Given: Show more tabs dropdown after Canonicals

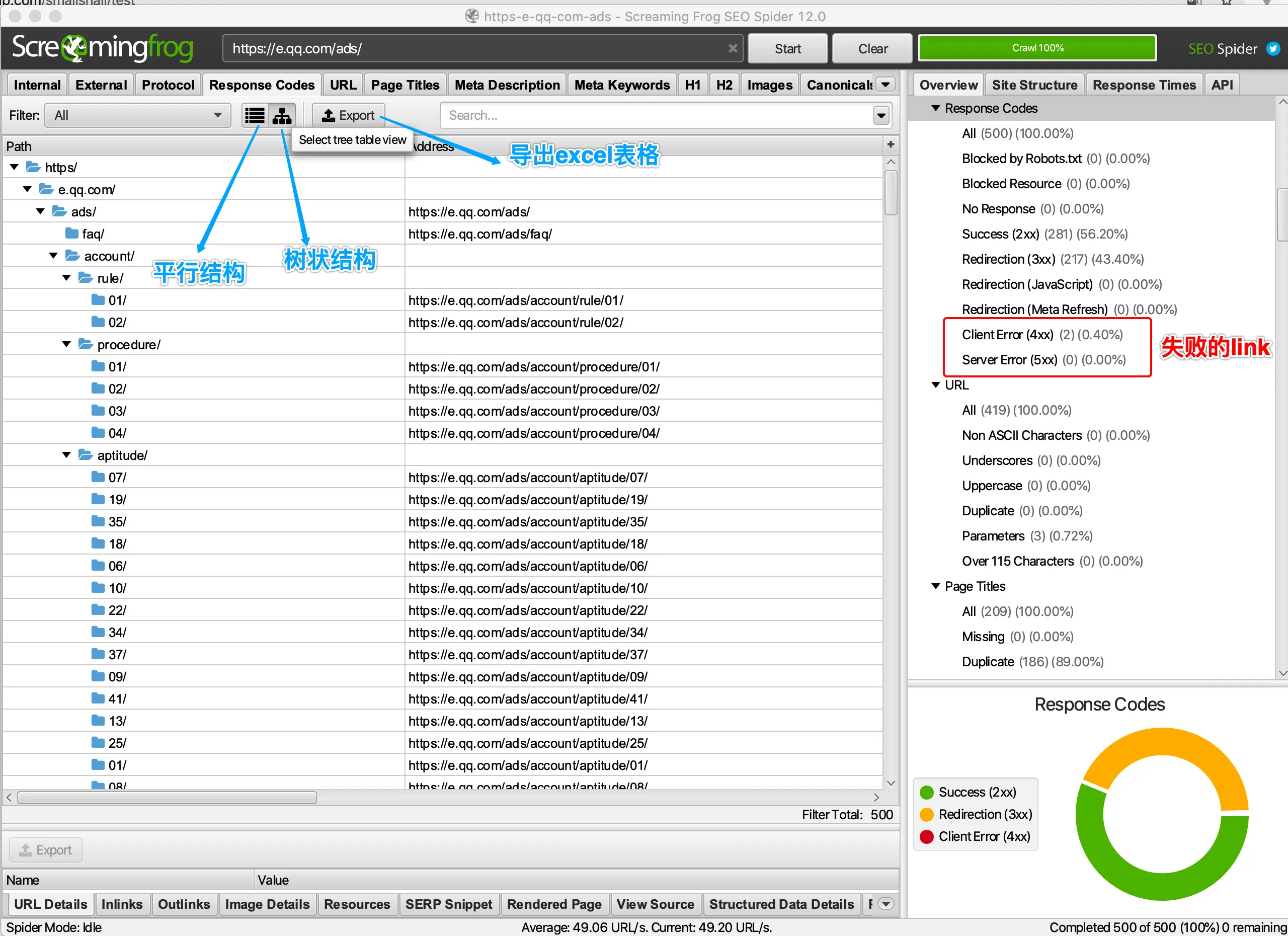Looking at the screenshot, I should pyautogui.click(x=886, y=85).
